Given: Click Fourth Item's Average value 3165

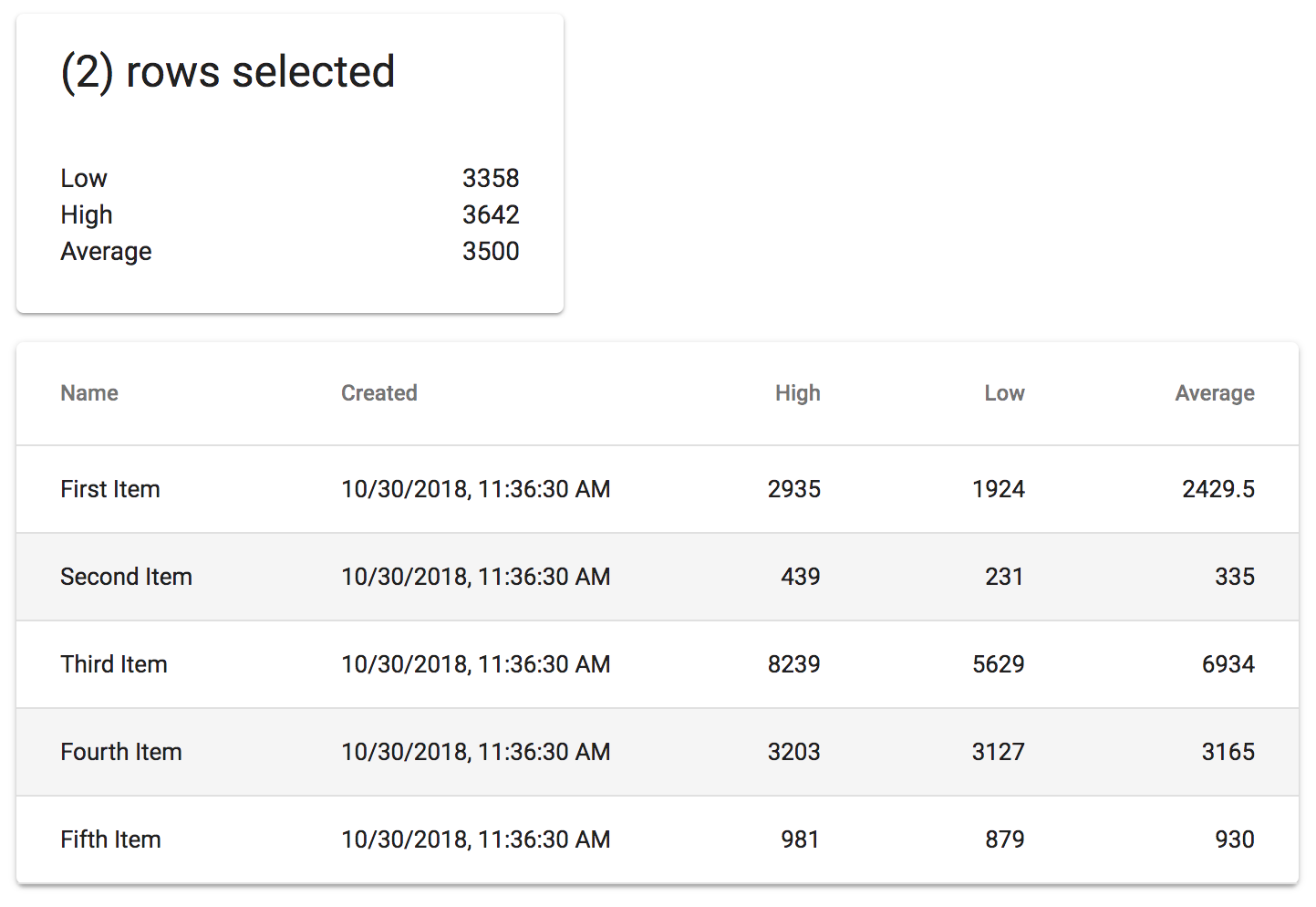Looking at the screenshot, I should click(x=1228, y=752).
